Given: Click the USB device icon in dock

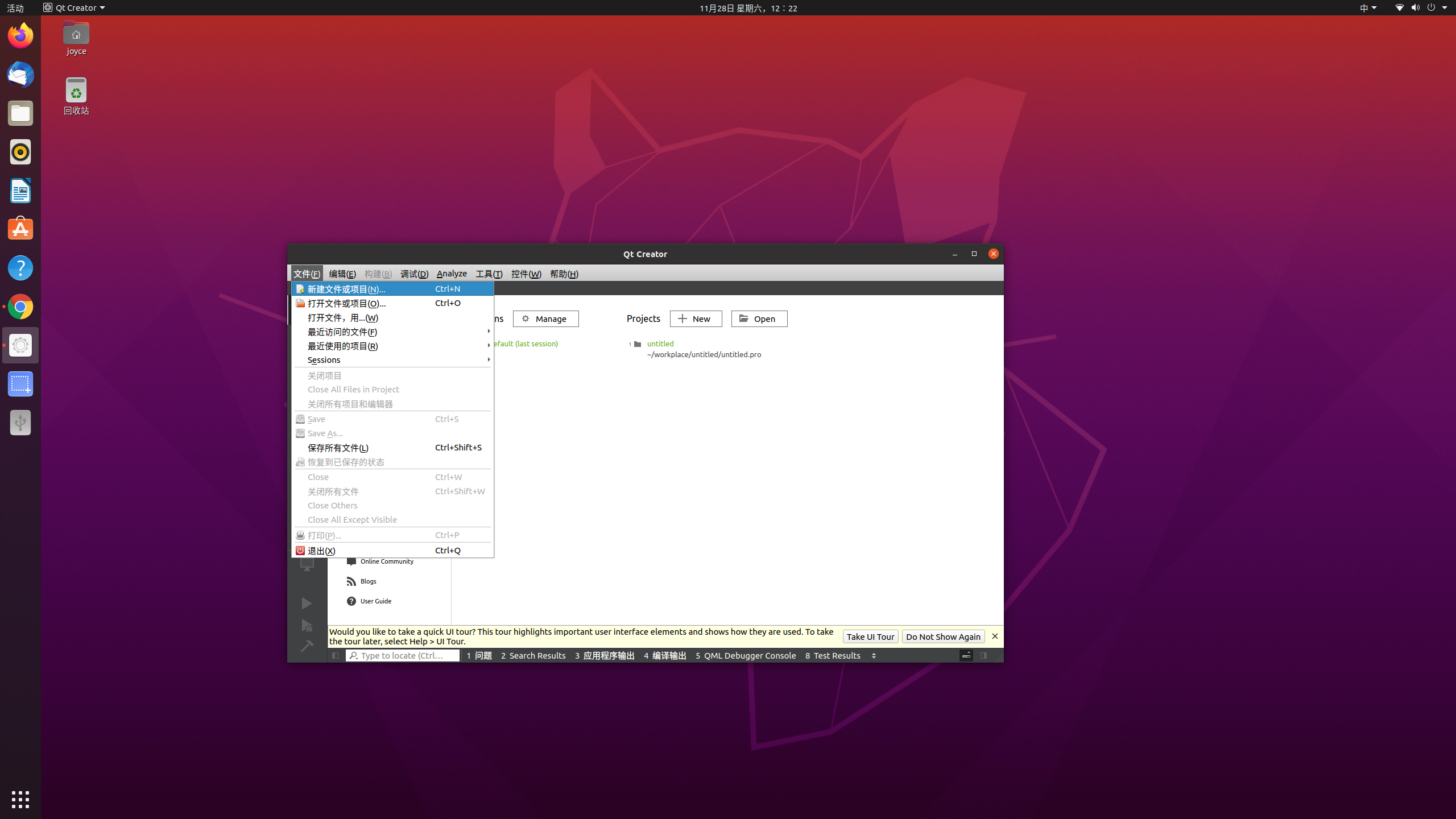Looking at the screenshot, I should pos(20,423).
